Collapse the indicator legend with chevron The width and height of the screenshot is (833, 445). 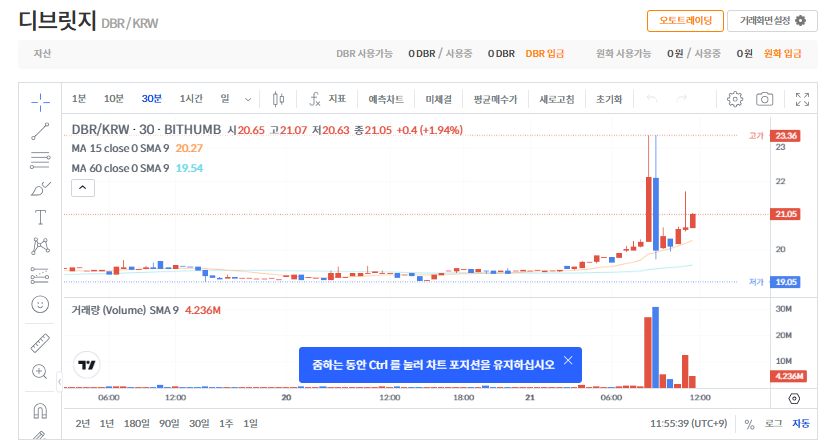[x=83, y=188]
